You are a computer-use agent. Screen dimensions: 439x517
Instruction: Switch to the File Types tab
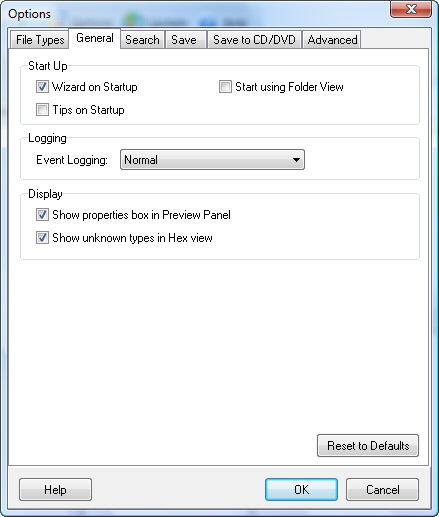[40, 40]
